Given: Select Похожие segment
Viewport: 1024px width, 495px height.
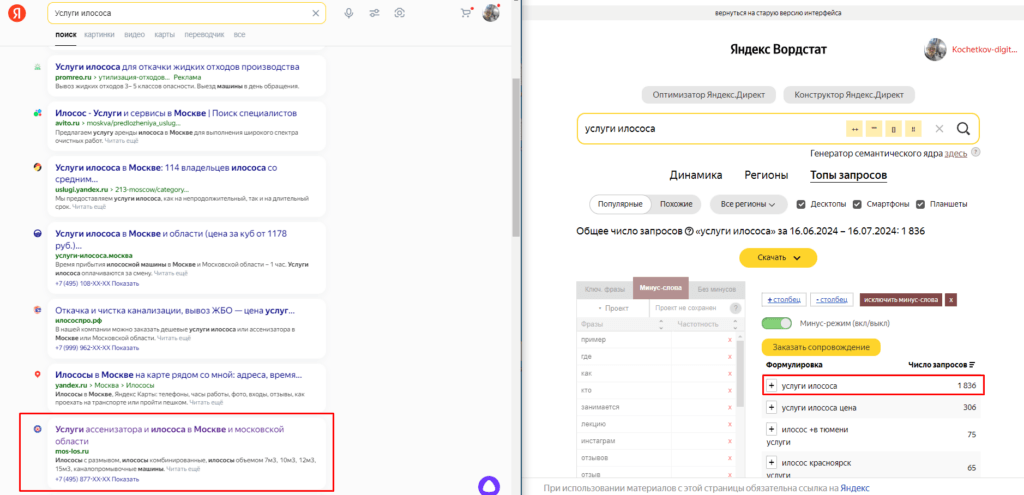Looking at the screenshot, I should (676, 204).
